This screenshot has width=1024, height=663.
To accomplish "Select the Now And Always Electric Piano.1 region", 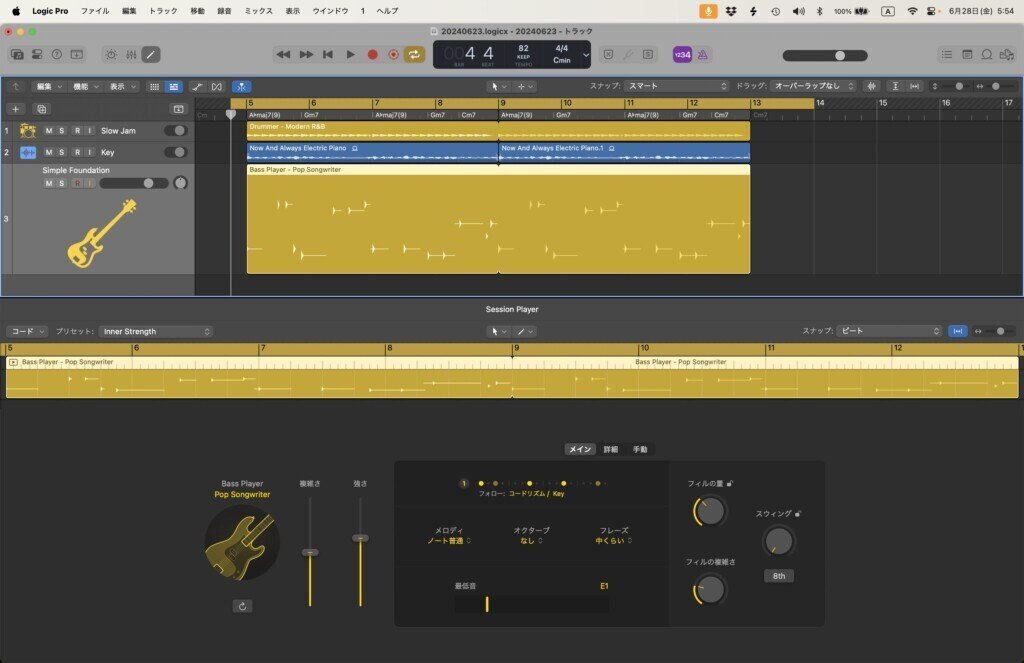I will [x=624, y=152].
